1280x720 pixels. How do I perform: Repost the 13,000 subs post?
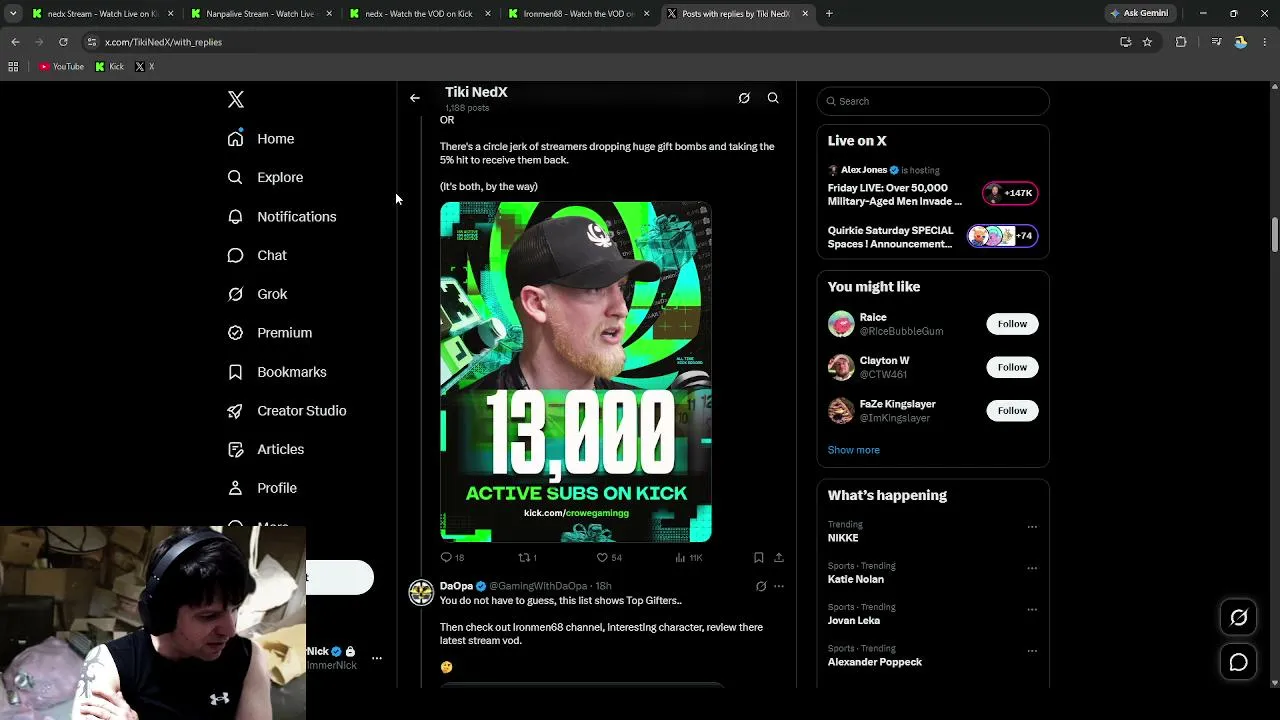coord(527,558)
